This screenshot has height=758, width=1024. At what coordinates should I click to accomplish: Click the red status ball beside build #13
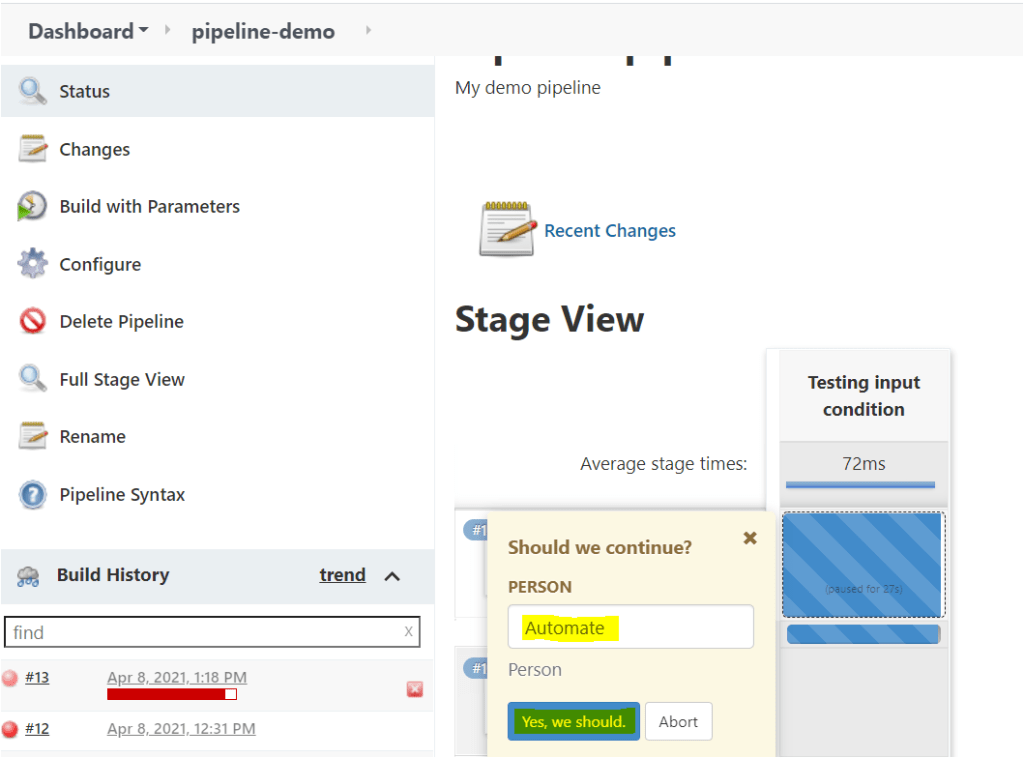(x=10, y=676)
